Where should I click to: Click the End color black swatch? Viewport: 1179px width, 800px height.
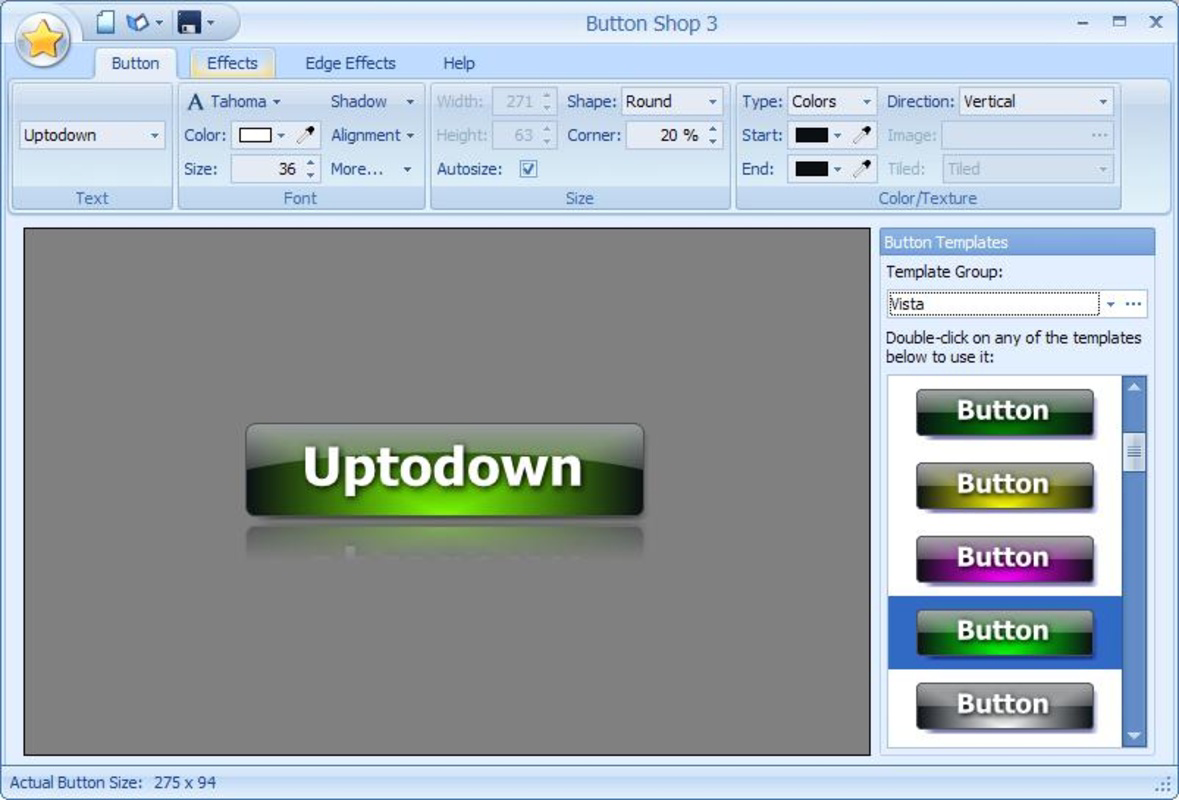point(811,168)
